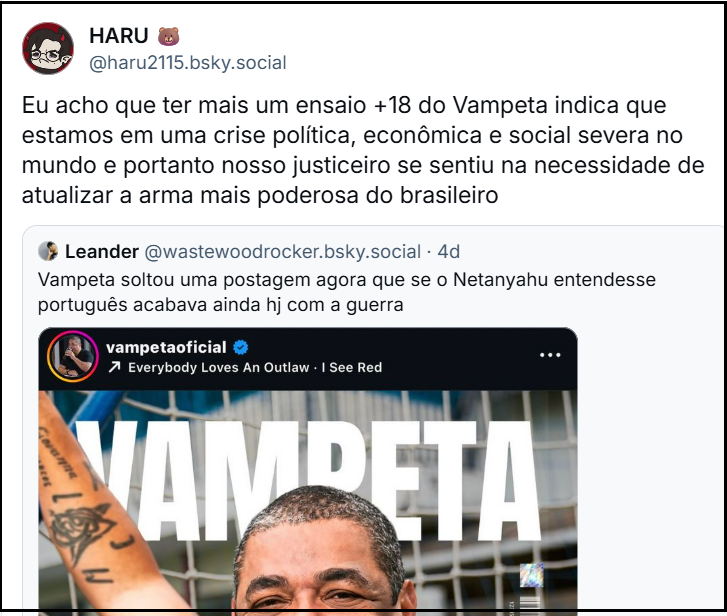This screenshot has width=727, height=616.
Task: Open HARU's profile avatar
Action: [x=48, y=48]
